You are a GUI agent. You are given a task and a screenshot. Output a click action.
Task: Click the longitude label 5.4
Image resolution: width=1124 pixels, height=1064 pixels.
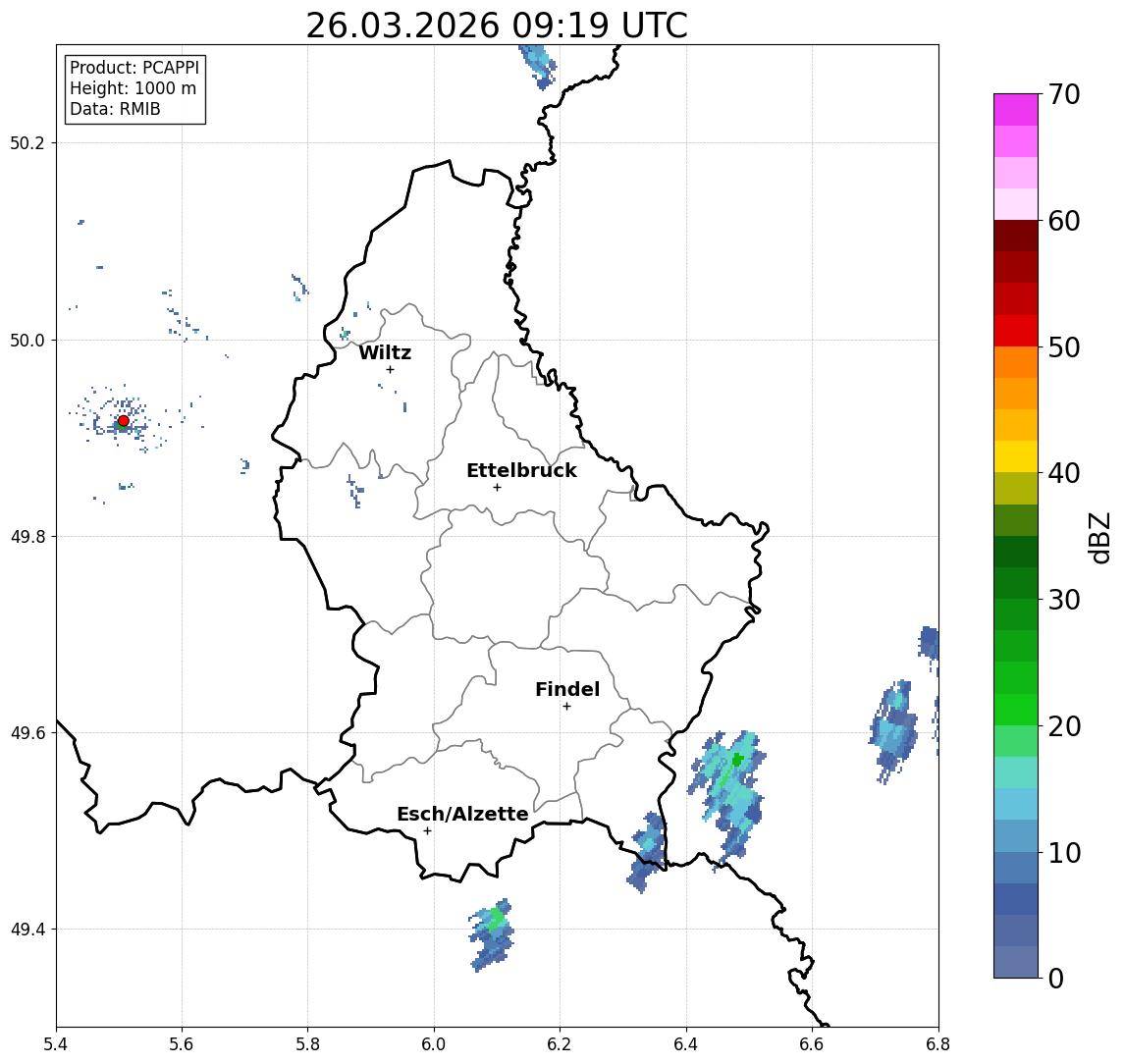coord(56,1044)
